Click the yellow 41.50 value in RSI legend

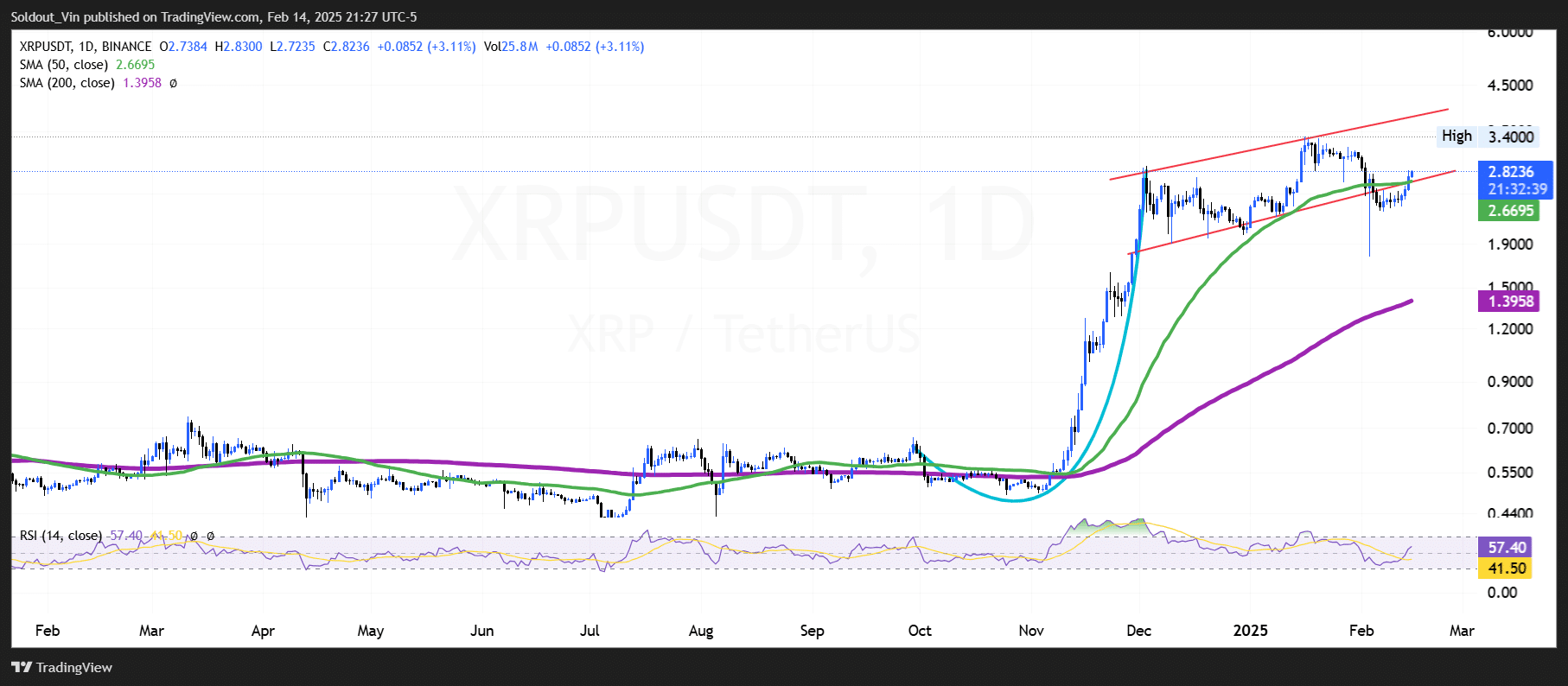click(167, 536)
